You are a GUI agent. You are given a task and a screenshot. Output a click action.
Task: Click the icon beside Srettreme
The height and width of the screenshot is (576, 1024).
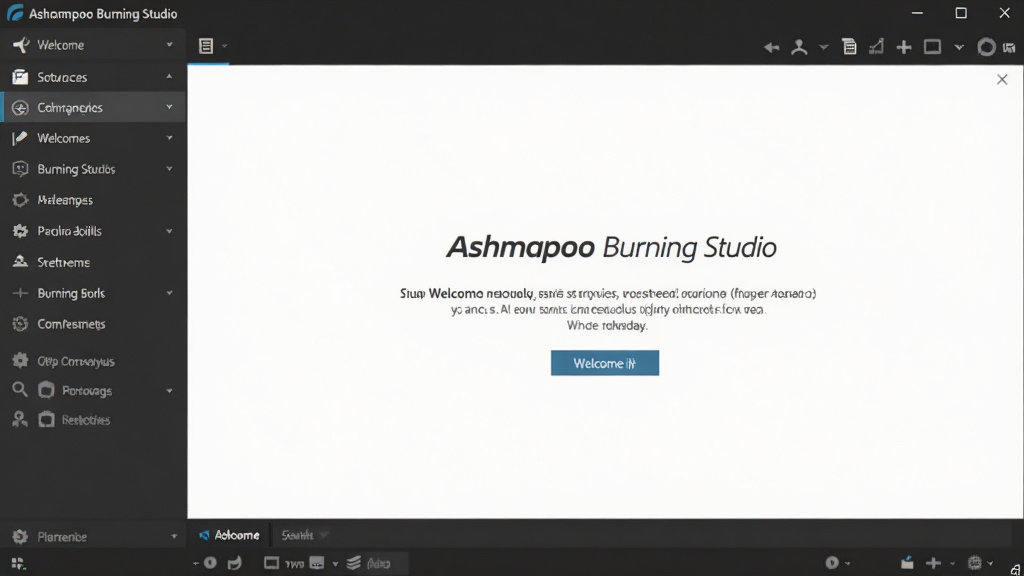coord(20,262)
